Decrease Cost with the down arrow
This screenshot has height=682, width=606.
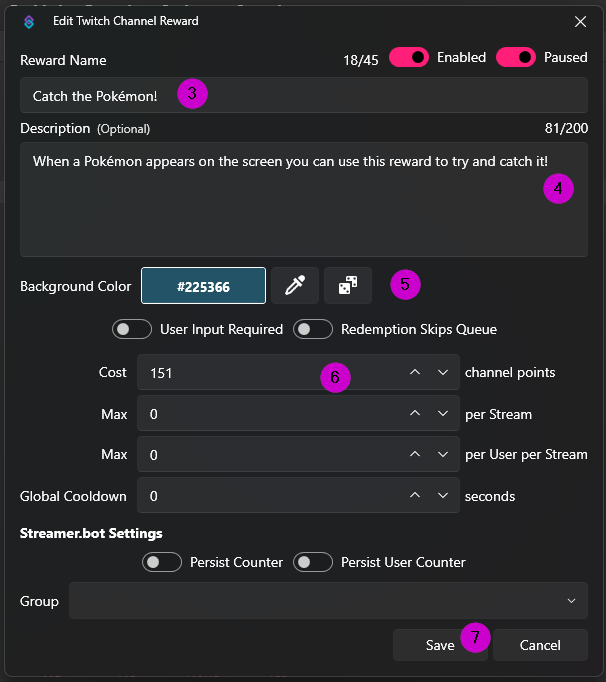(x=443, y=372)
